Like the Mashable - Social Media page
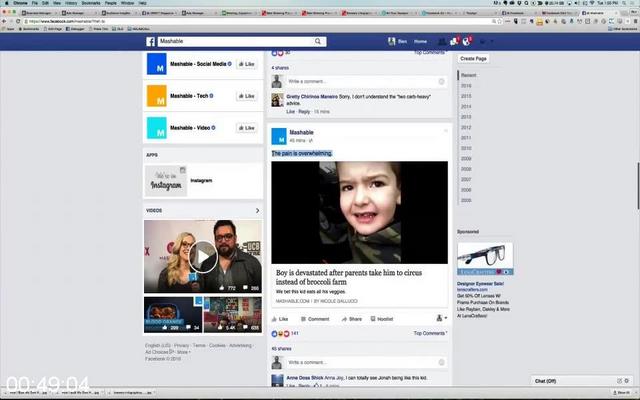This screenshot has height=400, width=640. [247, 64]
